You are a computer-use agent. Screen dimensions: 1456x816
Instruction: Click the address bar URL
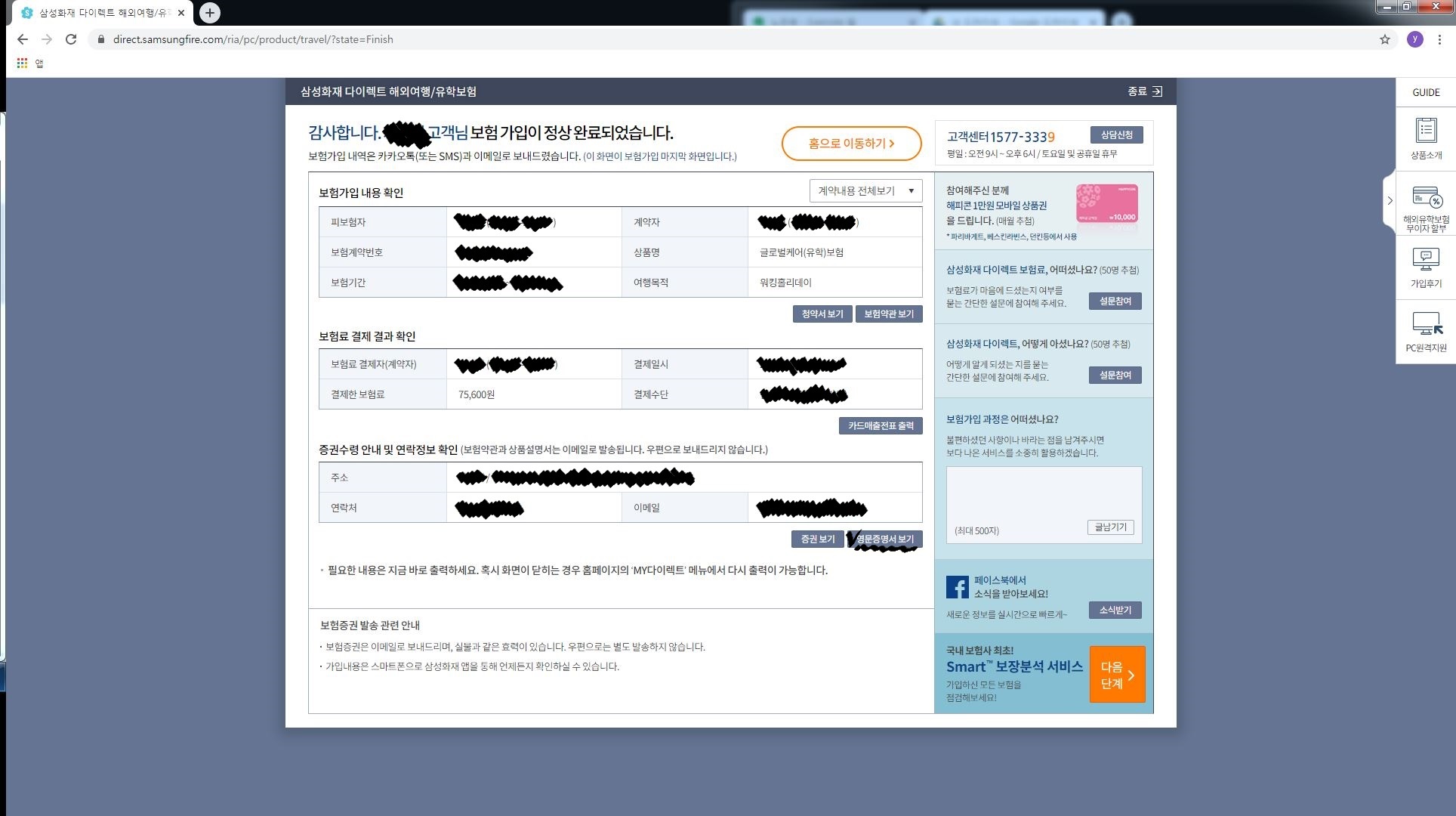point(253,39)
